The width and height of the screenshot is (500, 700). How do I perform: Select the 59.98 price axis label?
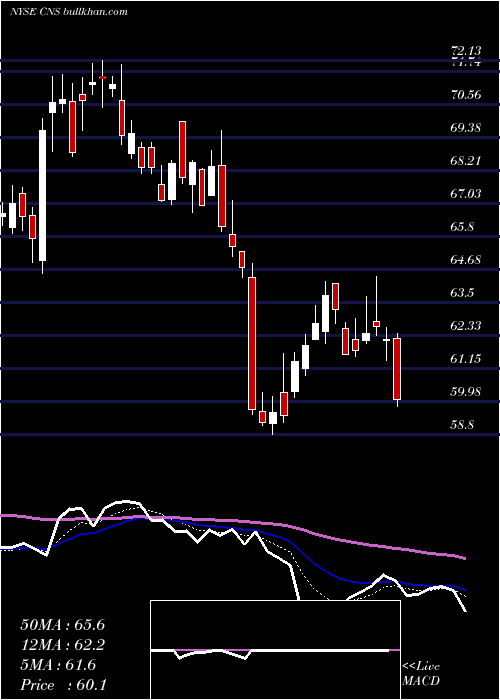[466, 392]
